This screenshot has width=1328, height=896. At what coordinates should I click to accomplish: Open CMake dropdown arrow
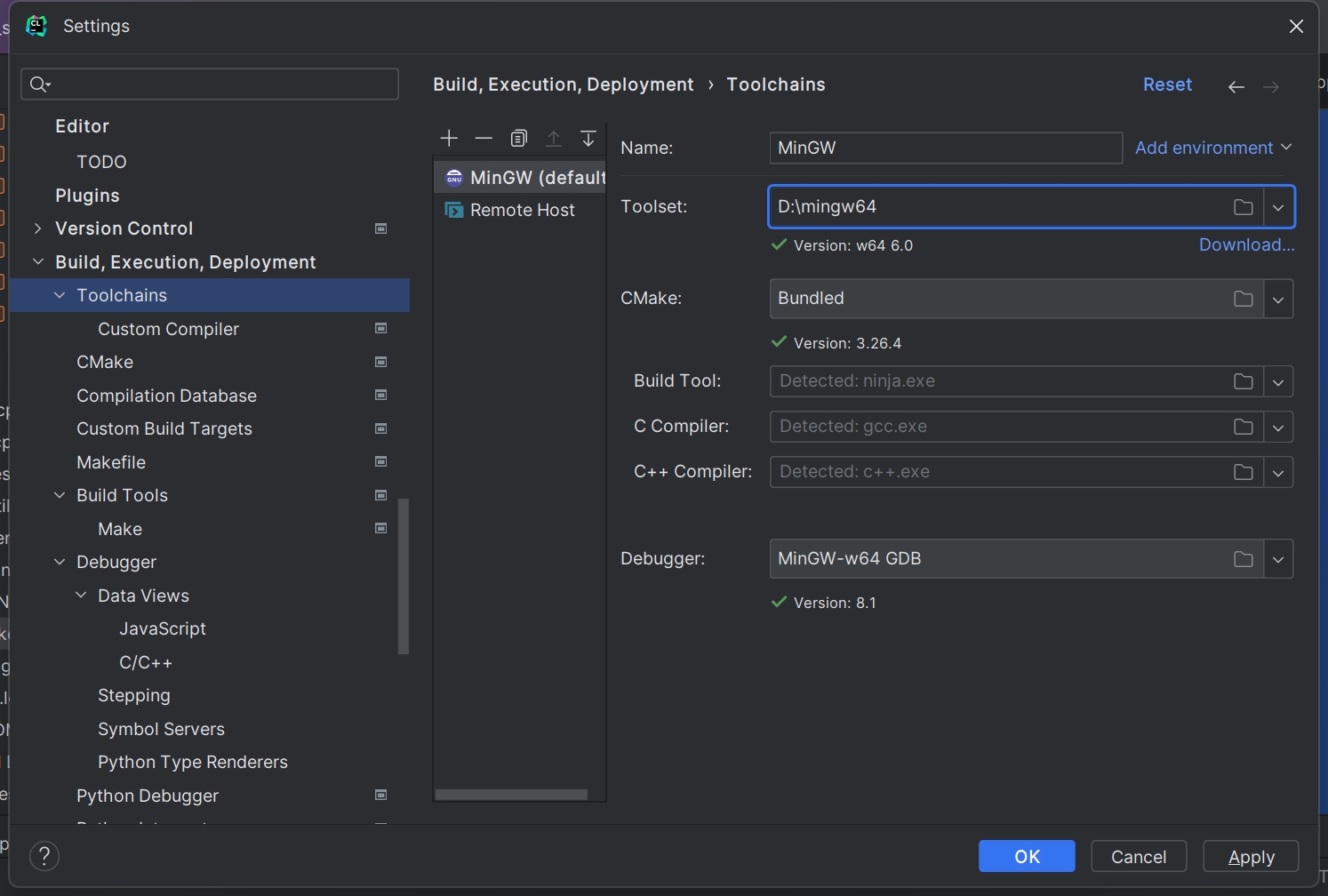click(x=1278, y=300)
